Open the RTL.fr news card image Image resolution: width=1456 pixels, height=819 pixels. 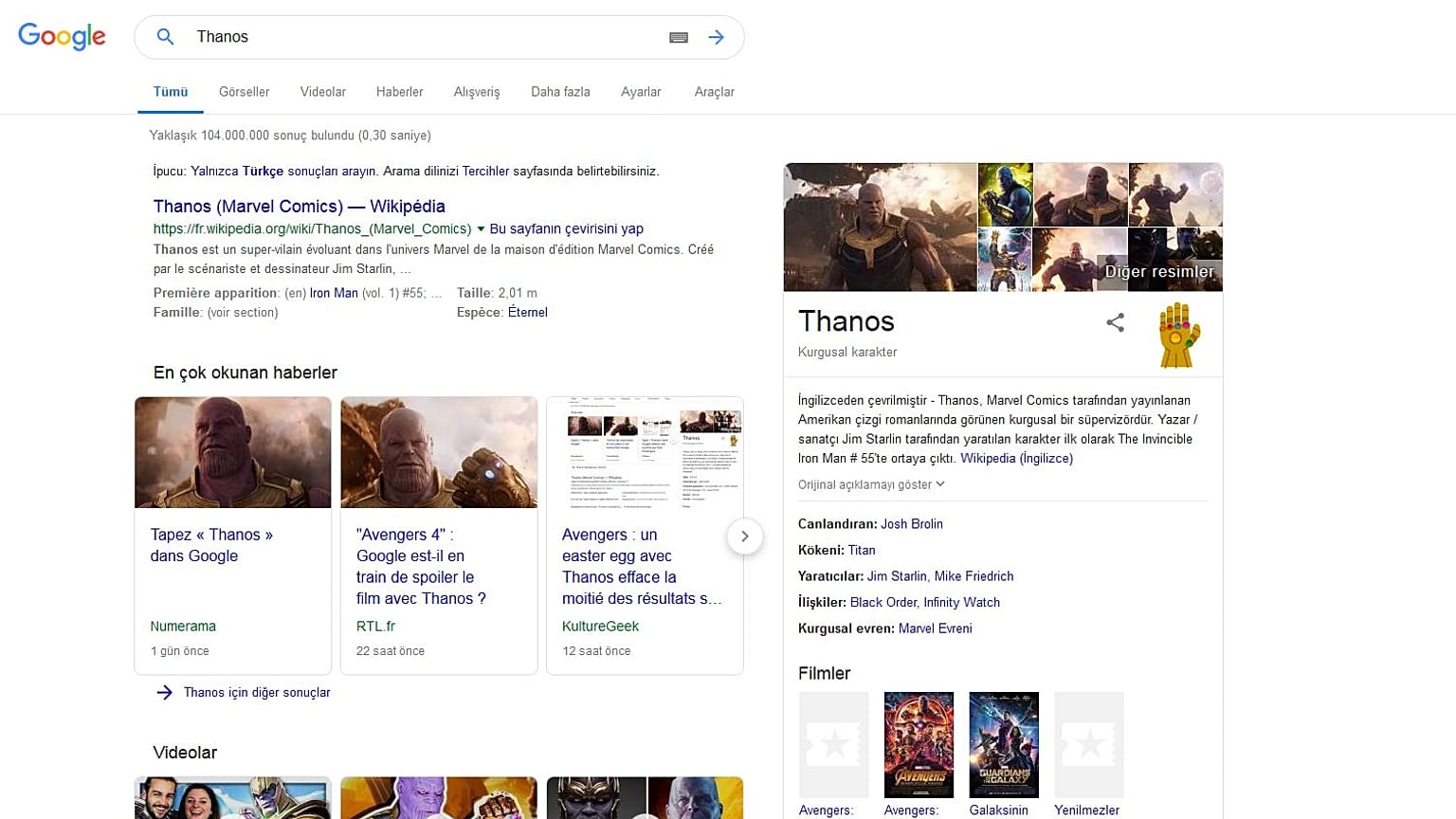(439, 452)
